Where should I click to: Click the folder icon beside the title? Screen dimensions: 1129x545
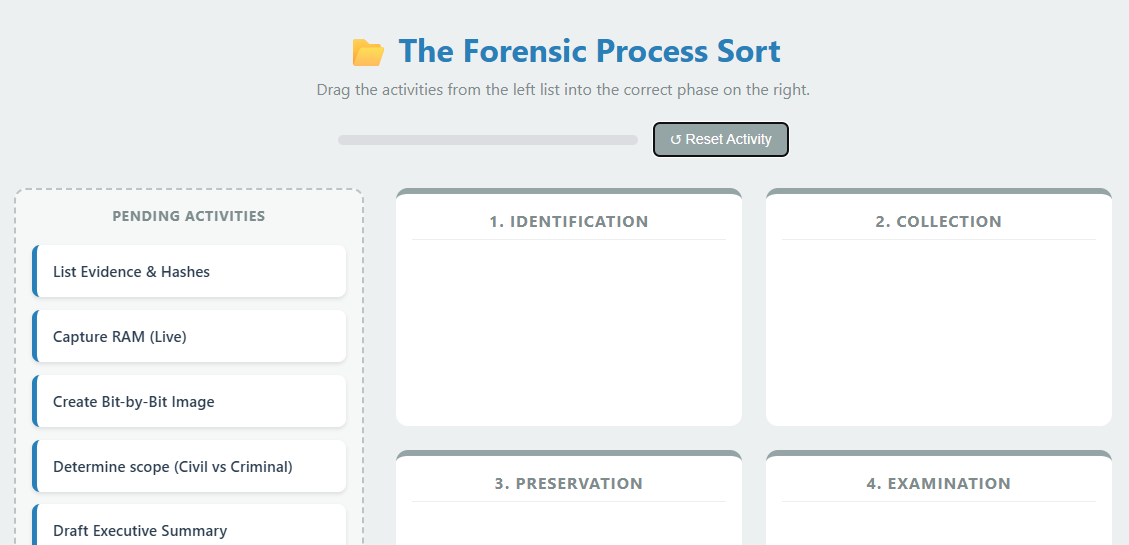point(368,52)
